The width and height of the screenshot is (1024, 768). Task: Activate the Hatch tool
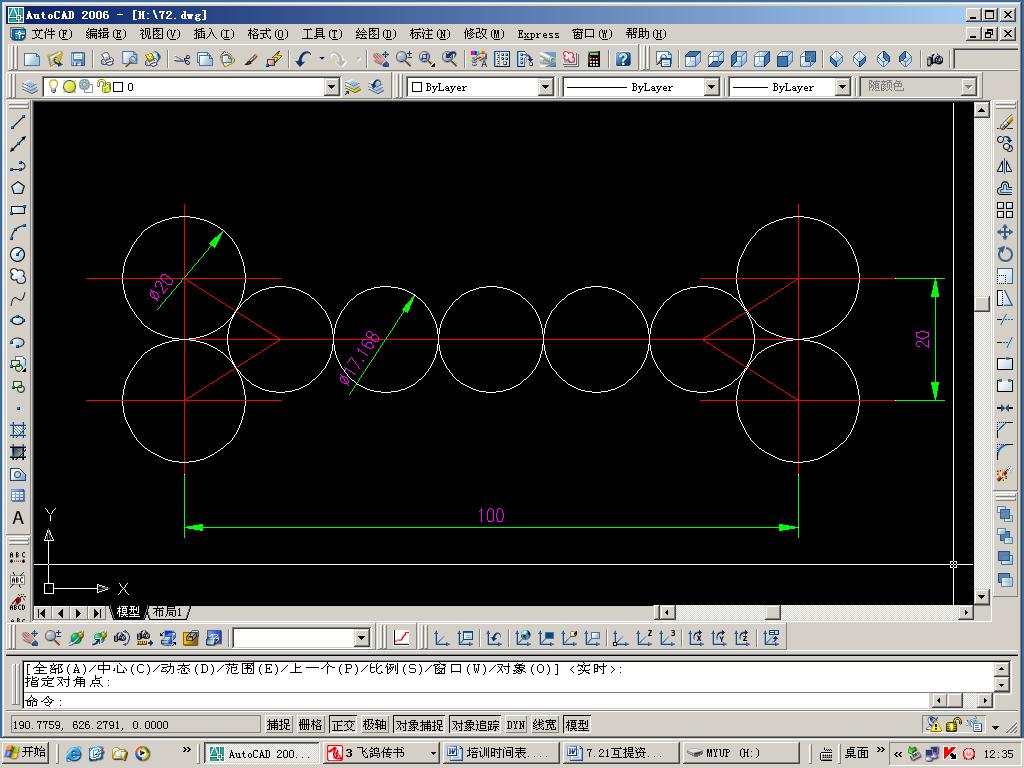click(x=18, y=430)
